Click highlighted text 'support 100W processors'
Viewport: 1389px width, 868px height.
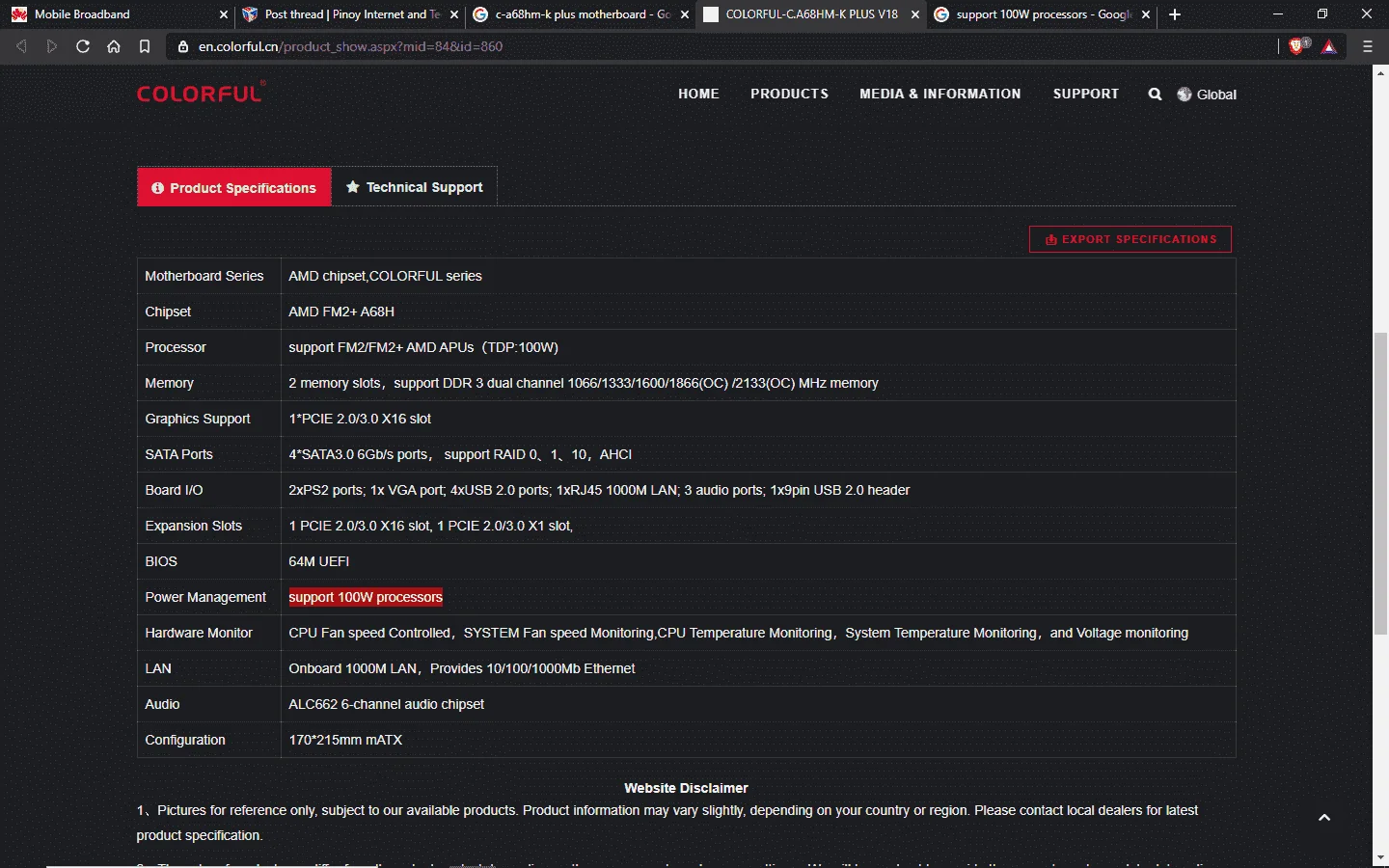tap(366, 597)
